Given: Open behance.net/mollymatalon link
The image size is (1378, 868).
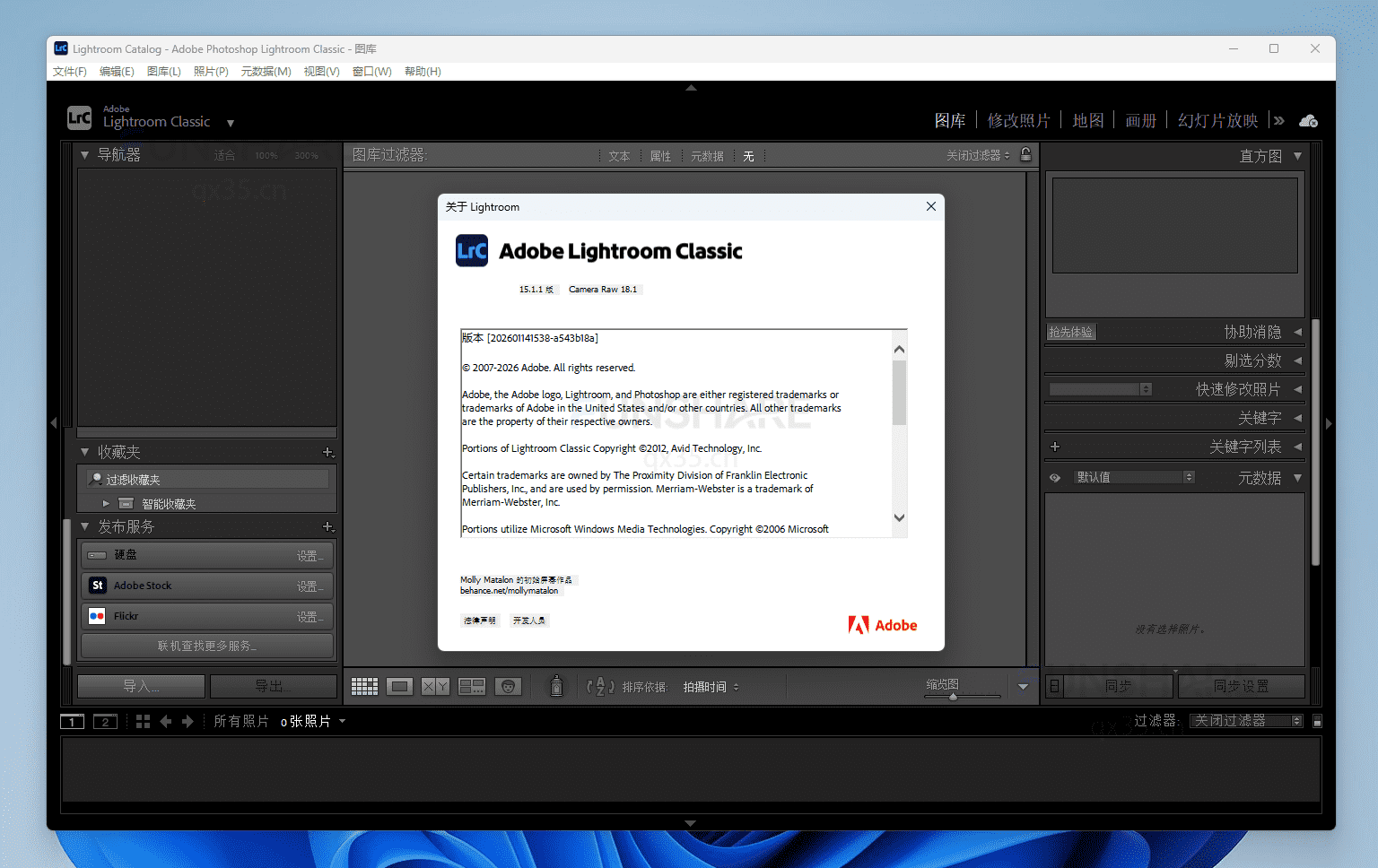Looking at the screenshot, I should pyautogui.click(x=510, y=591).
